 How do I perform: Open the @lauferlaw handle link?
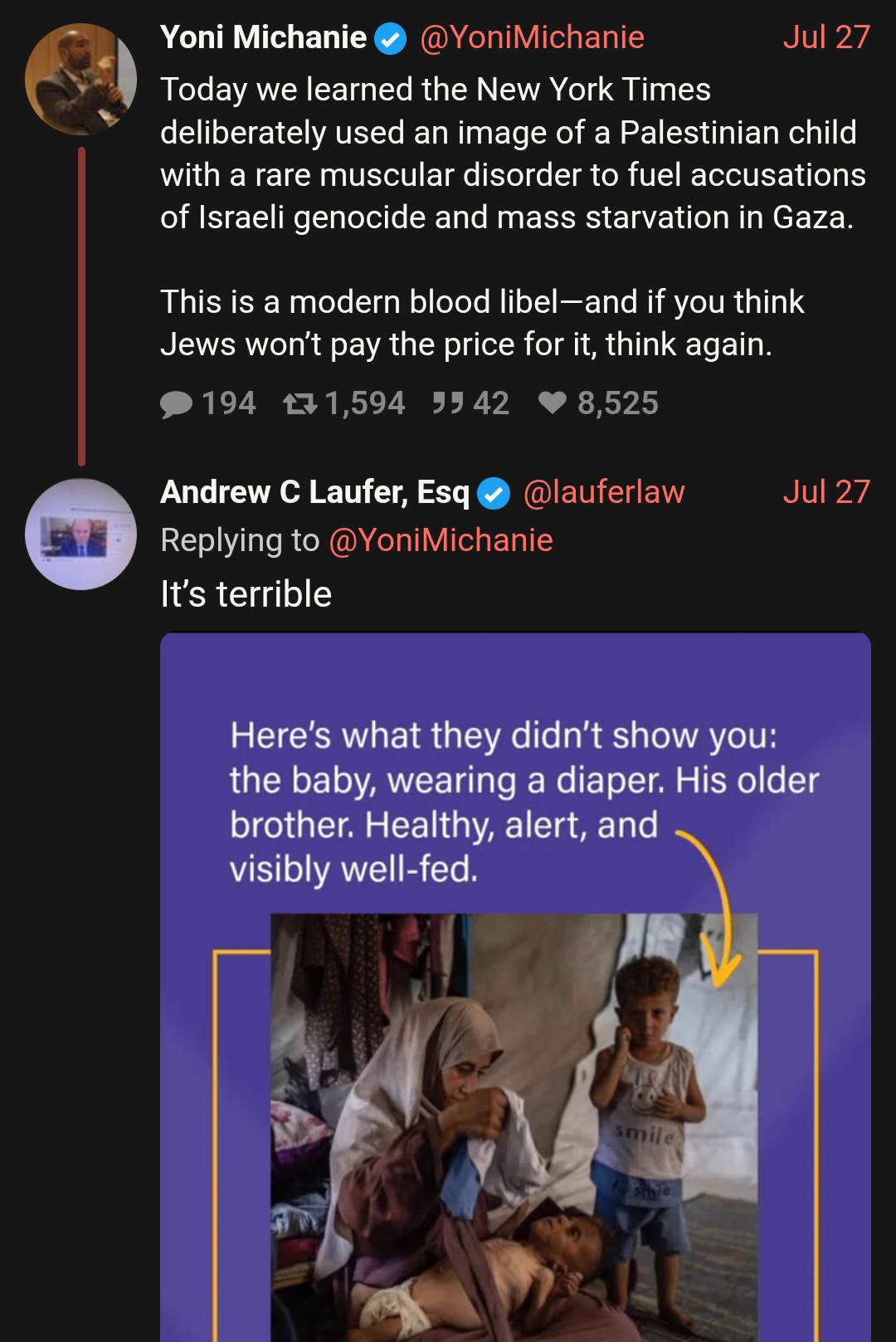[x=604, y=492]
